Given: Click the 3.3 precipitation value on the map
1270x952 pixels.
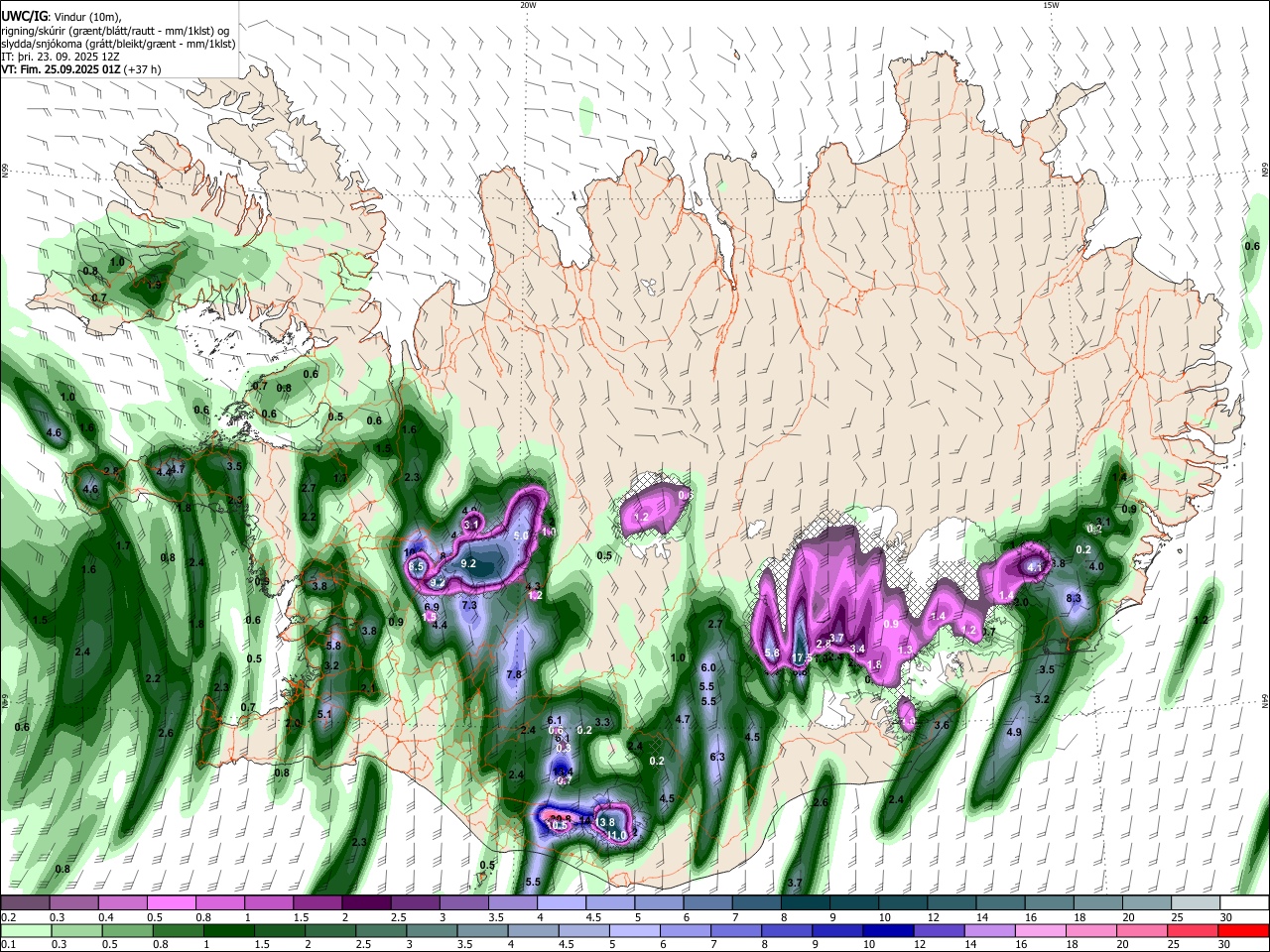Looking at the screenshot, I should (602, 723).
